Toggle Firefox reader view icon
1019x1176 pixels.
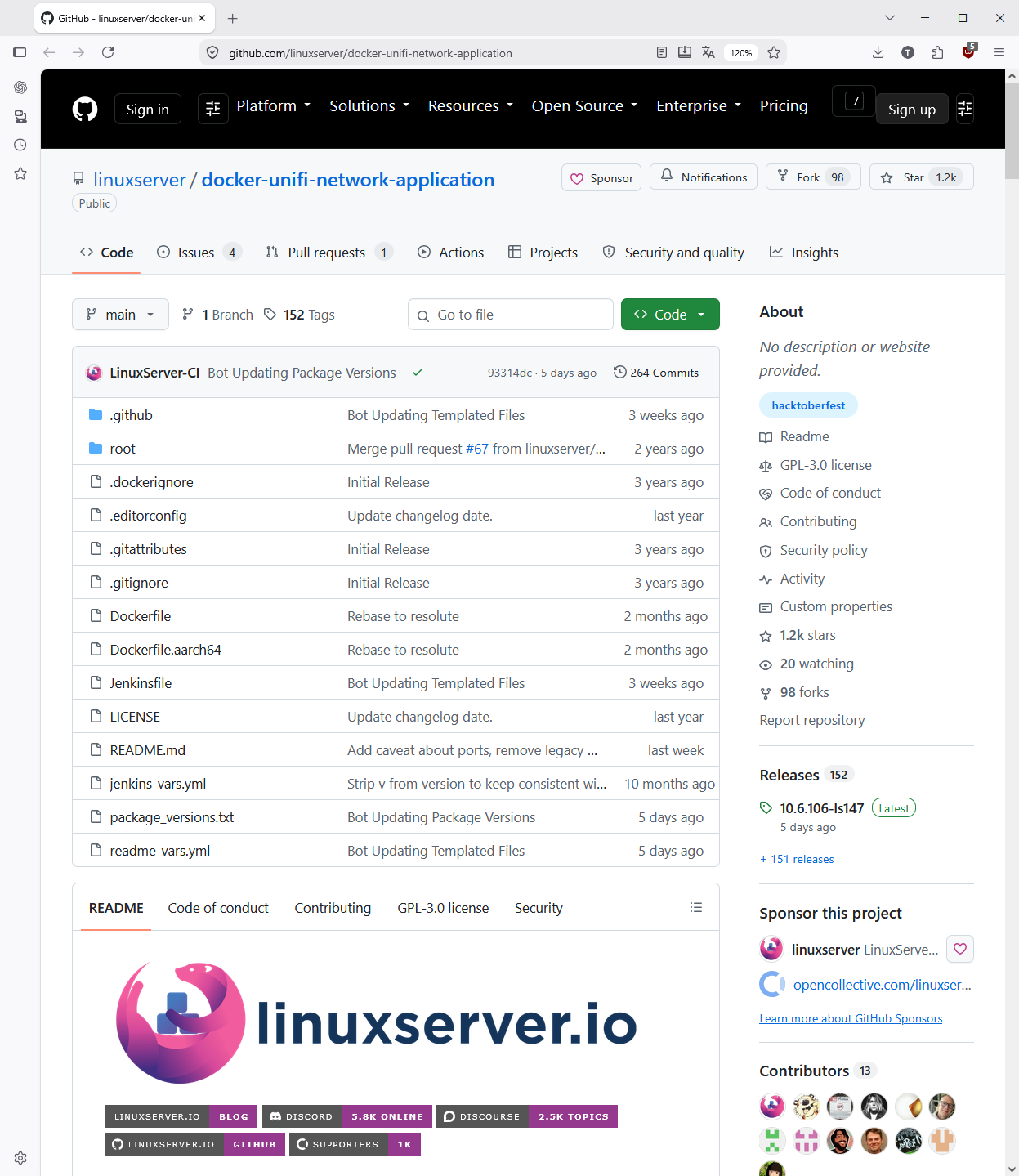(x=662, y=53)
